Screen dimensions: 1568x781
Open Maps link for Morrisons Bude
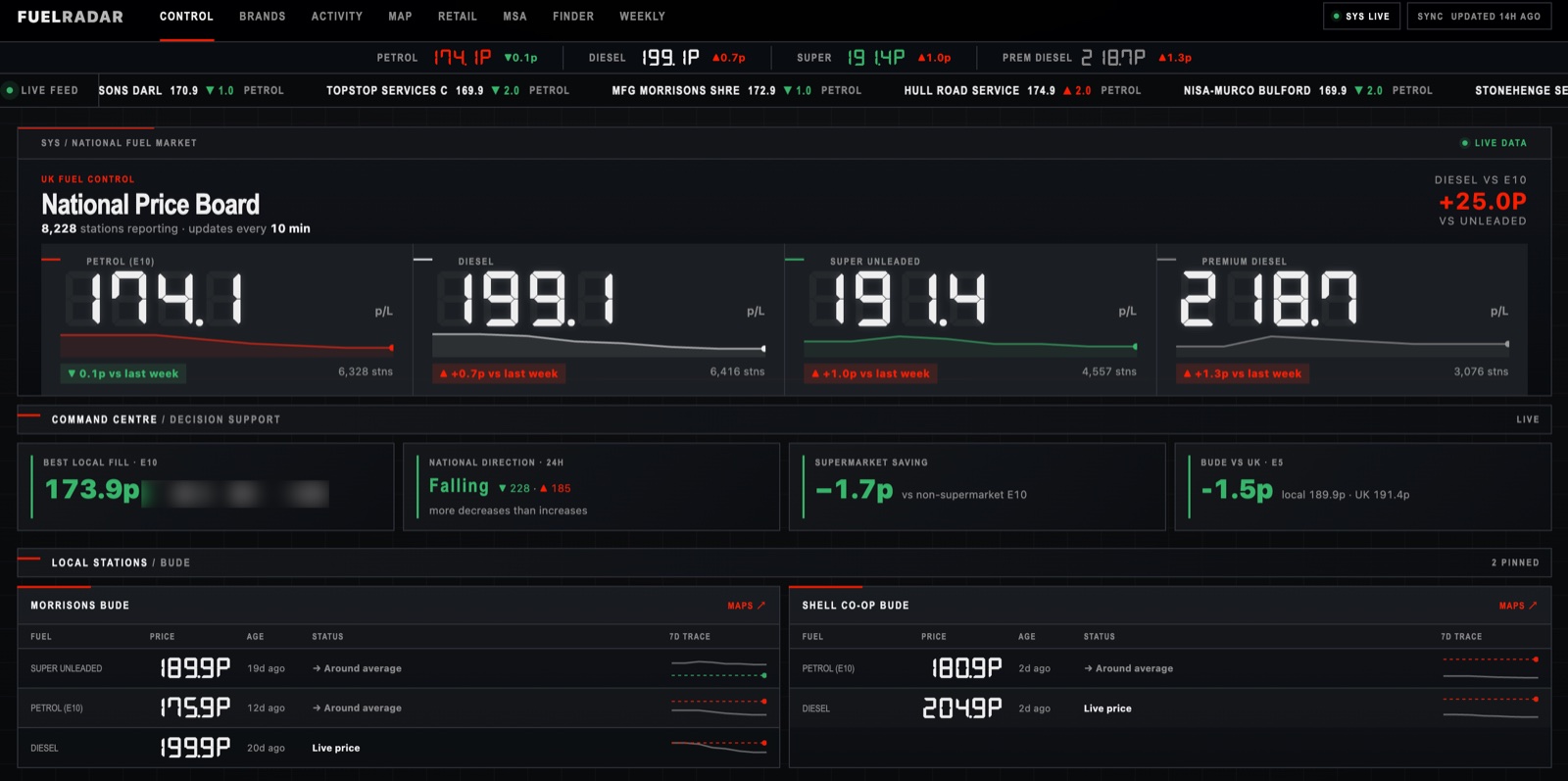(x=747, y=606)
